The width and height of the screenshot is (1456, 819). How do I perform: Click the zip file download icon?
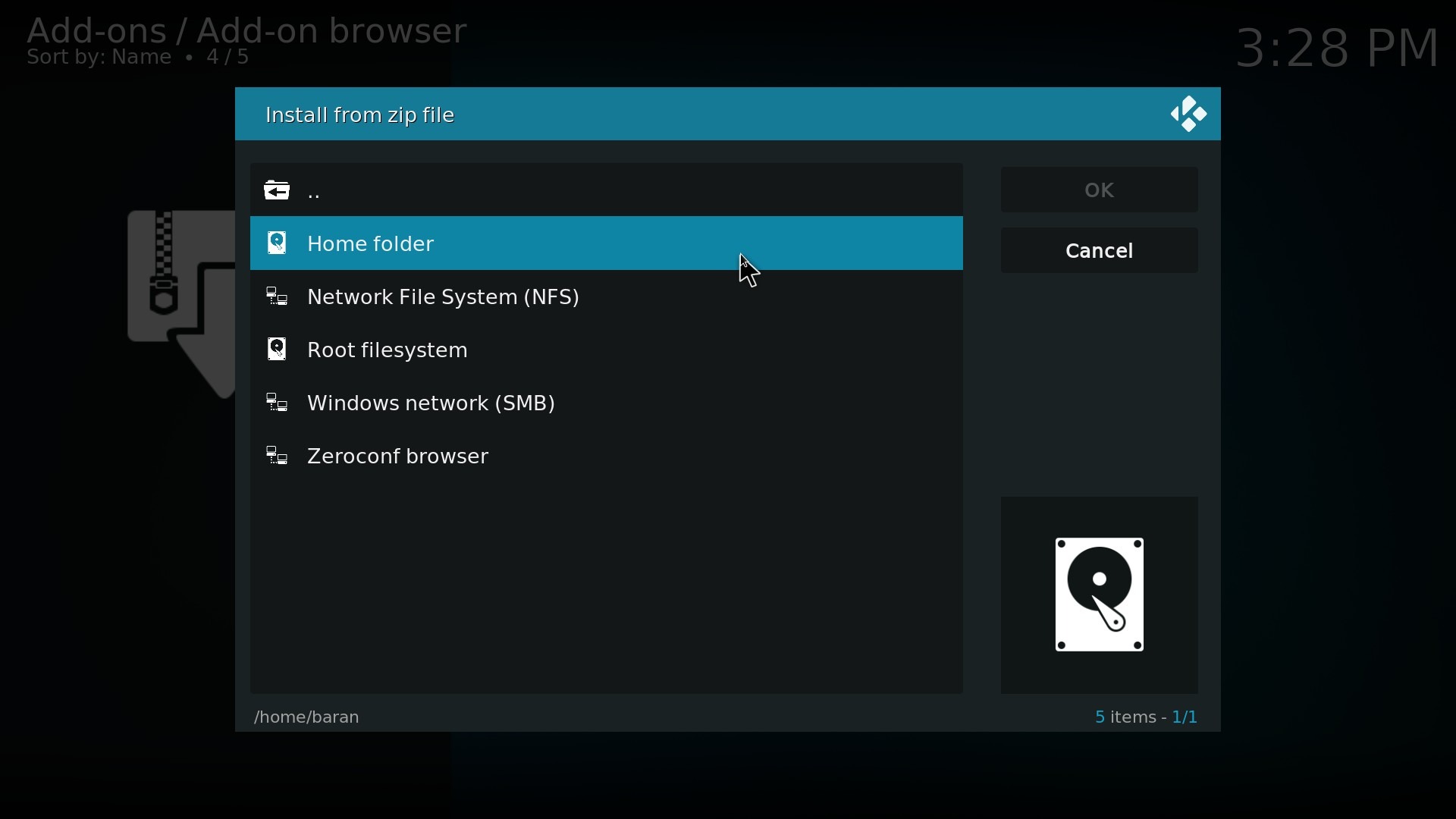tap(180, 303)
